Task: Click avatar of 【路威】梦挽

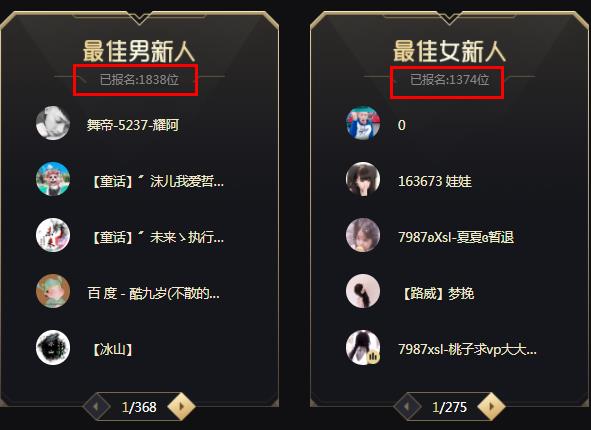Action: tap(363, 291)
